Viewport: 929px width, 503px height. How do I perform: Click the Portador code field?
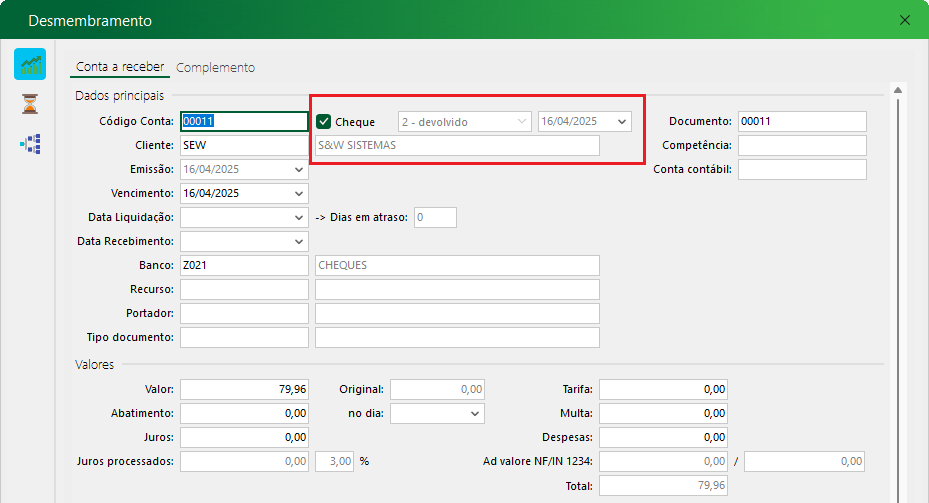(244, 313)
